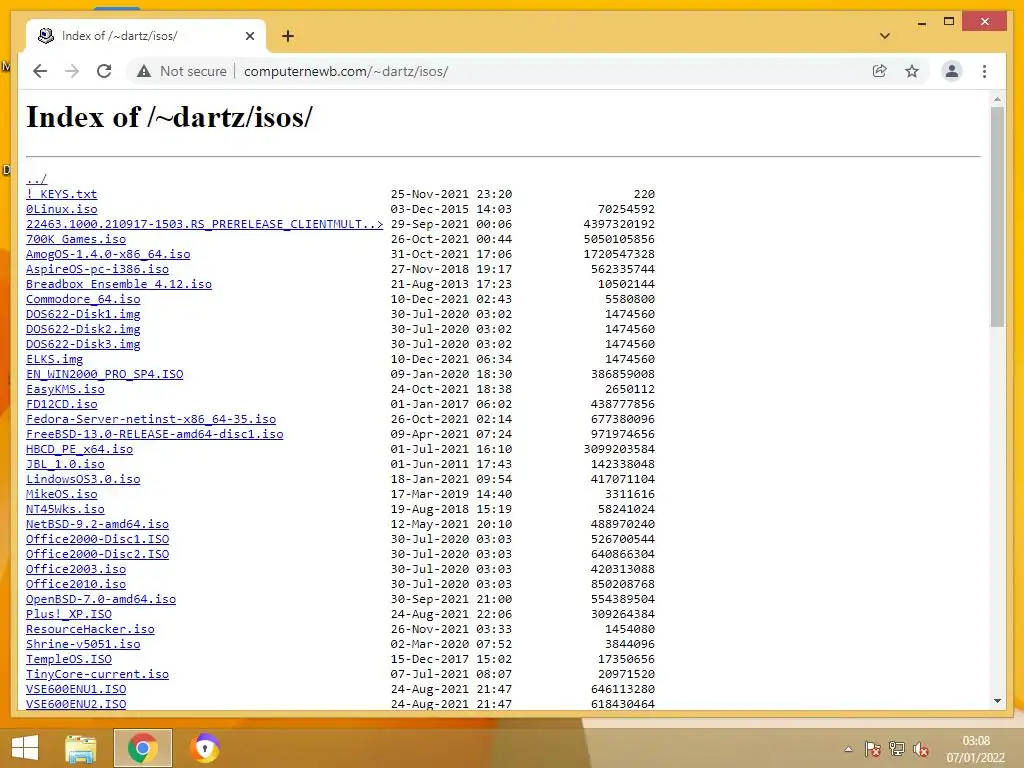Viewport: 1024px width, 768px height.
Task: Download ResourceHacker.iso
Action: click(90, 630)
